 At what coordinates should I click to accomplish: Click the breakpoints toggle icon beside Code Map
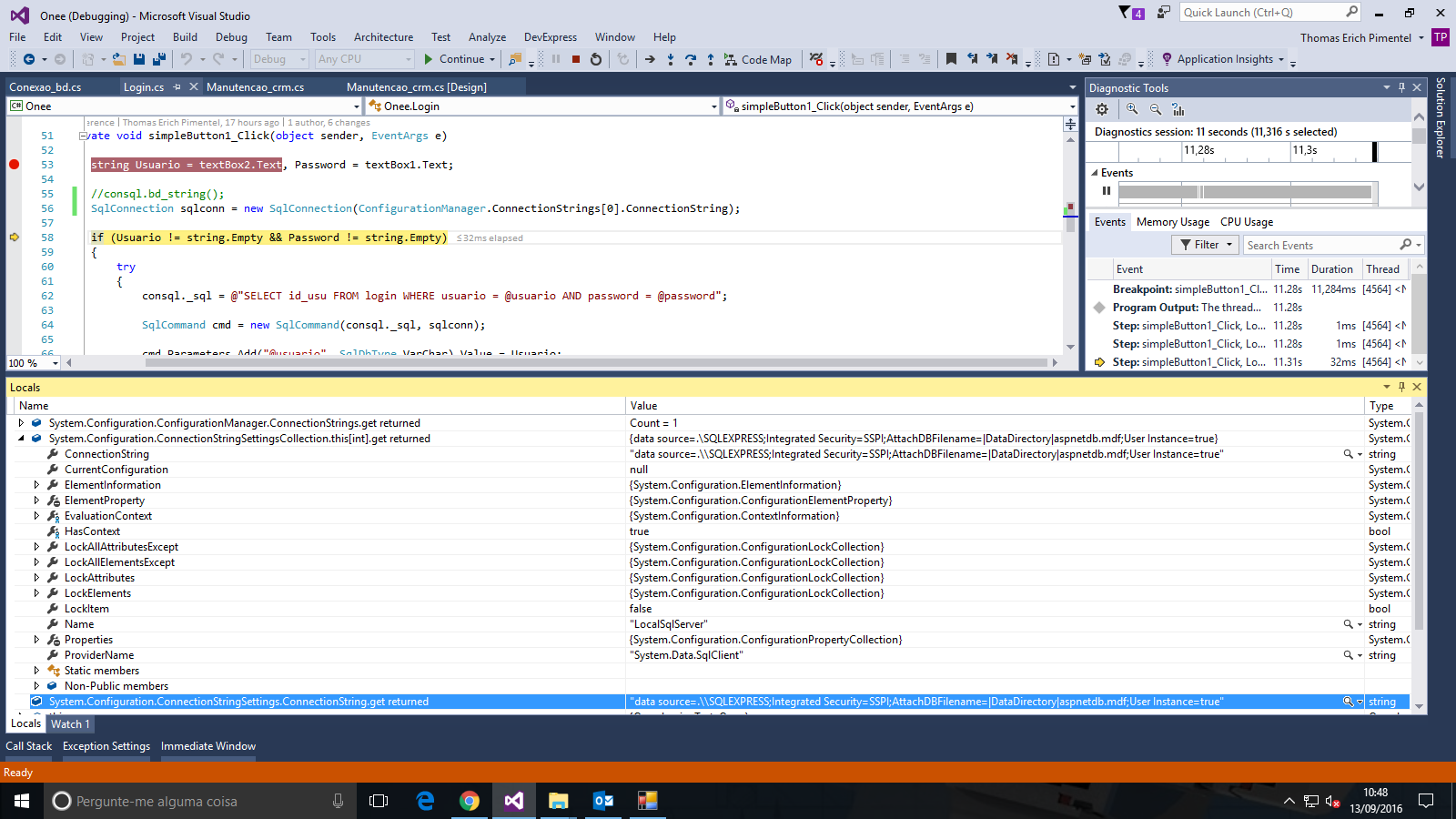point(816,59)
